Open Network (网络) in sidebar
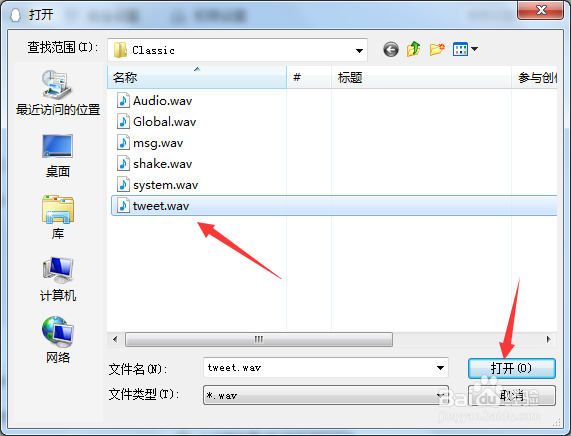 [x=58, y=340]
